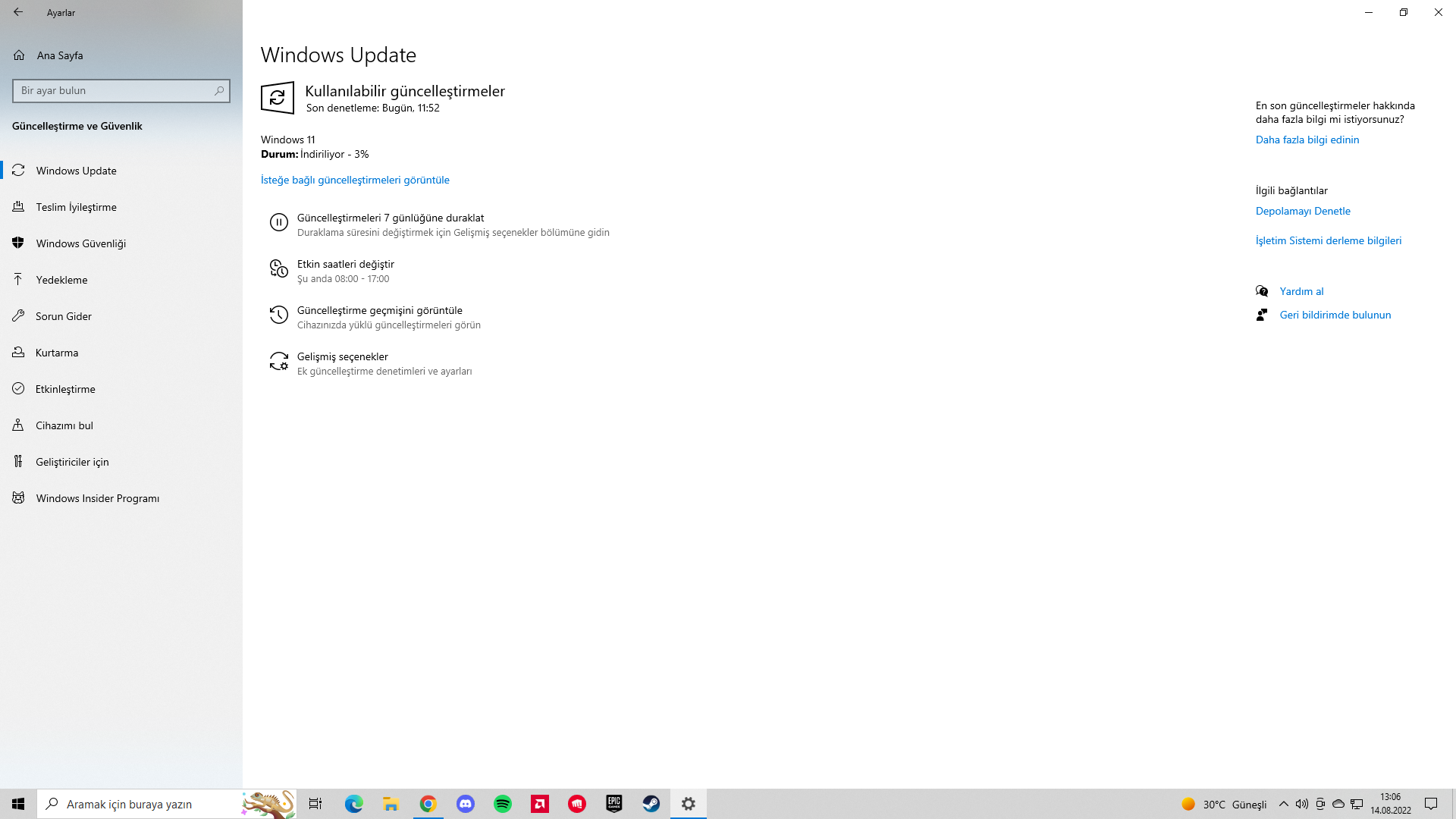Open update history via its clock icon
This screenshot has width=1456, height=819.
(x=278, y=315)
